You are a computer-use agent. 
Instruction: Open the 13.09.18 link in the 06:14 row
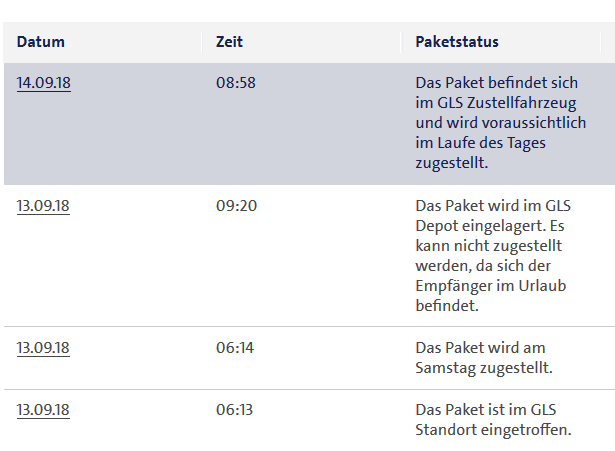pyautogui.click(x=43, y=348)
